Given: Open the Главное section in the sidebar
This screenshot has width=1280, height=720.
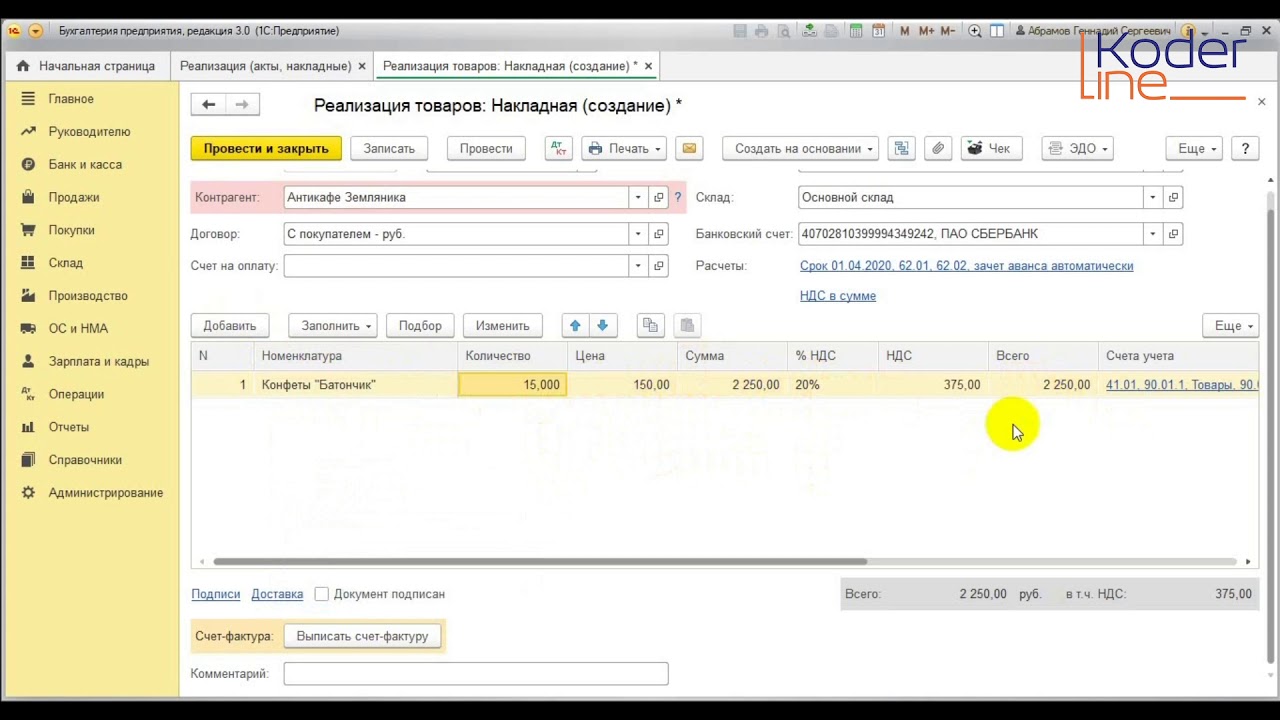Looking at the screenshot, I should pyautogui.click(x=71, y=99).
